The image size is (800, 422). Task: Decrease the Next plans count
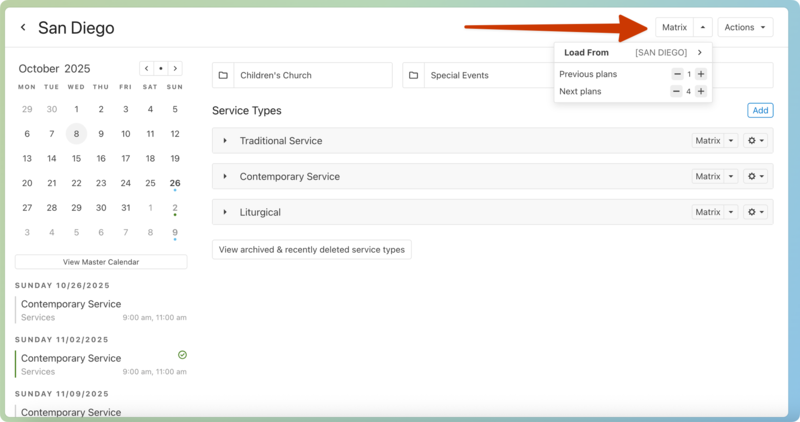[x=676, y=91]
